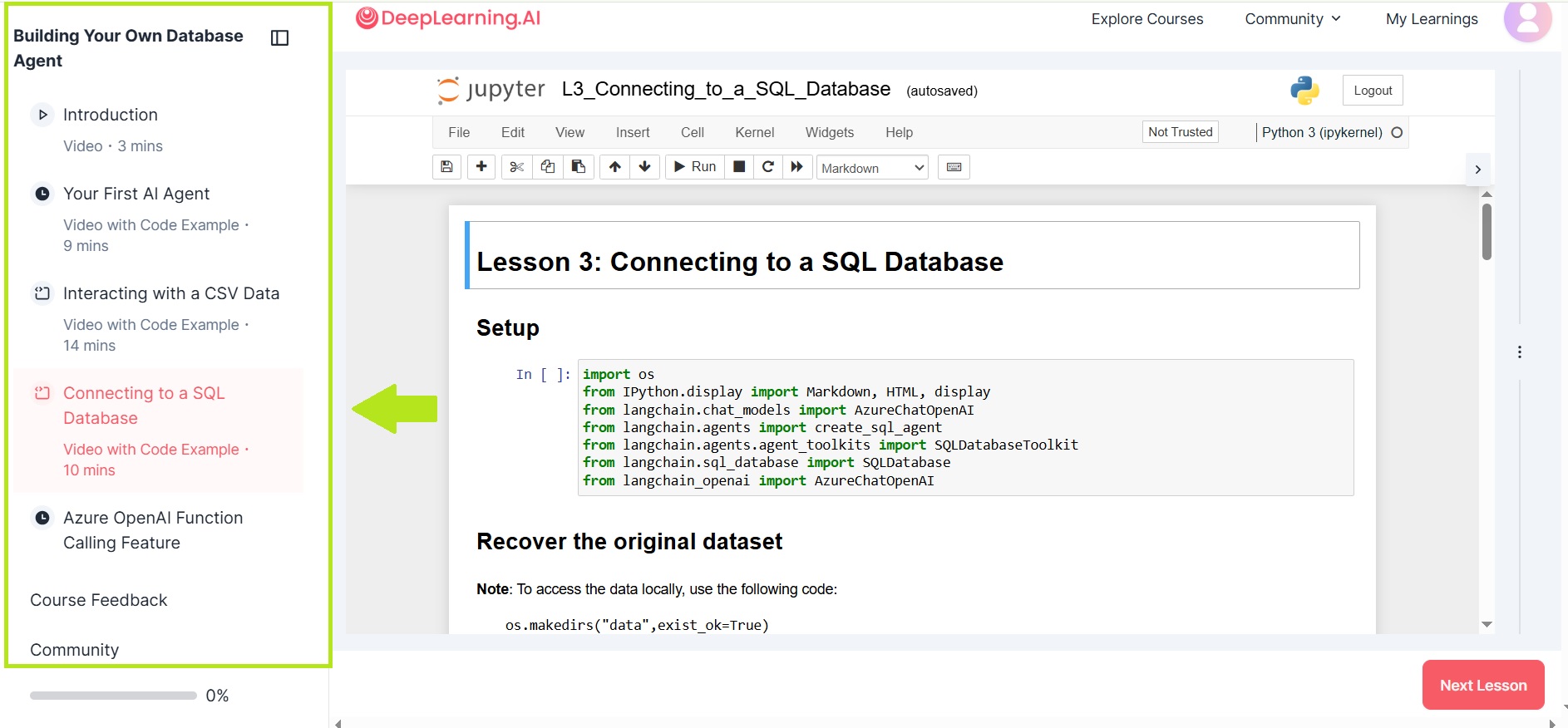Expand the Community dropdown in header
The height and width of the screenshot is (728, 1568).
point(1293,19)
